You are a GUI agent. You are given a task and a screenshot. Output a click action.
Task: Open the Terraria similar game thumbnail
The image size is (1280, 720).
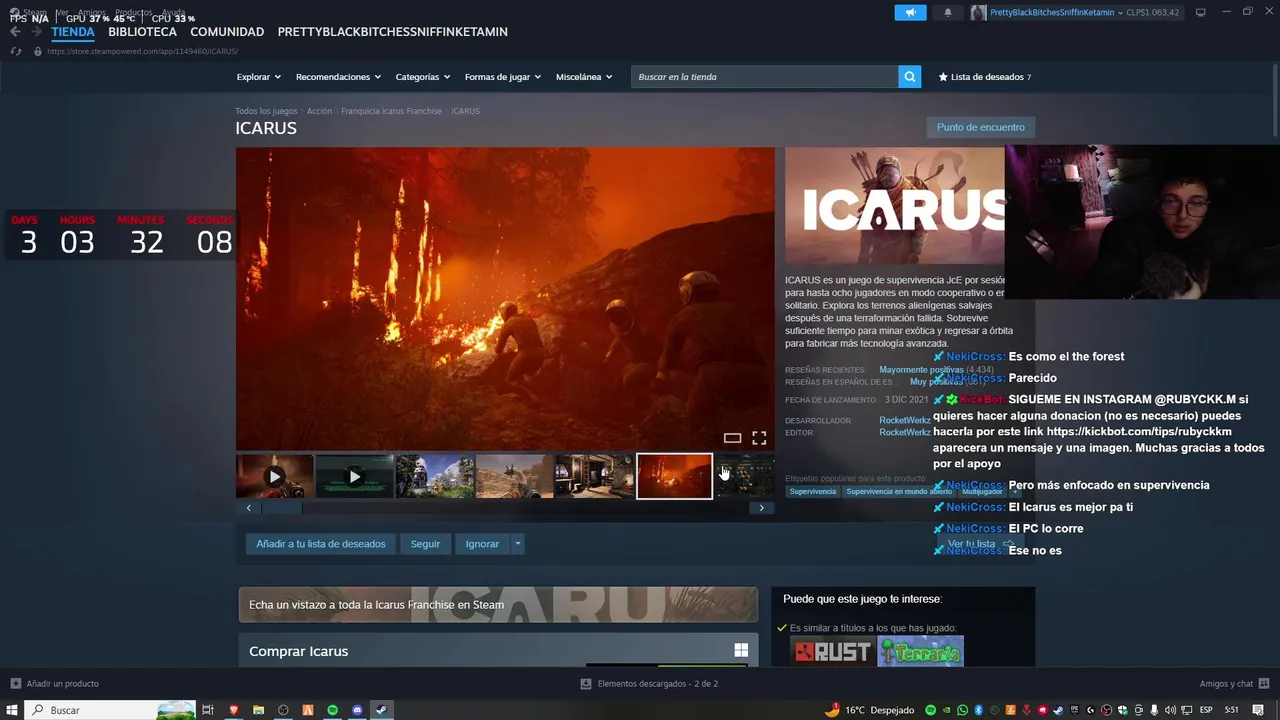(920, 652)
